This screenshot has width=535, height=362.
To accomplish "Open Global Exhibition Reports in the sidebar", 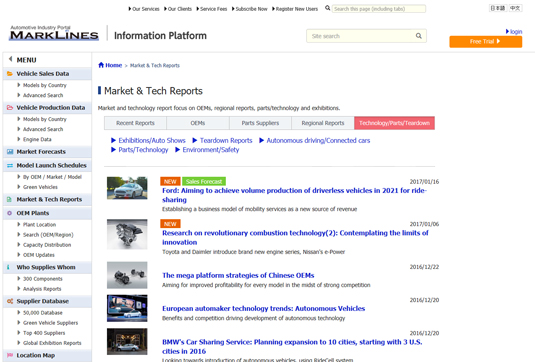I will 52,343.
